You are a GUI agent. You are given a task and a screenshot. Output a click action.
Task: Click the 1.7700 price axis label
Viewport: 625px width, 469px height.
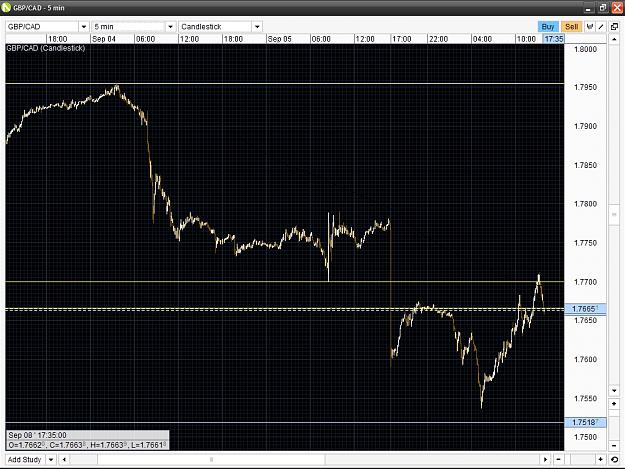[x=585, y=282]
